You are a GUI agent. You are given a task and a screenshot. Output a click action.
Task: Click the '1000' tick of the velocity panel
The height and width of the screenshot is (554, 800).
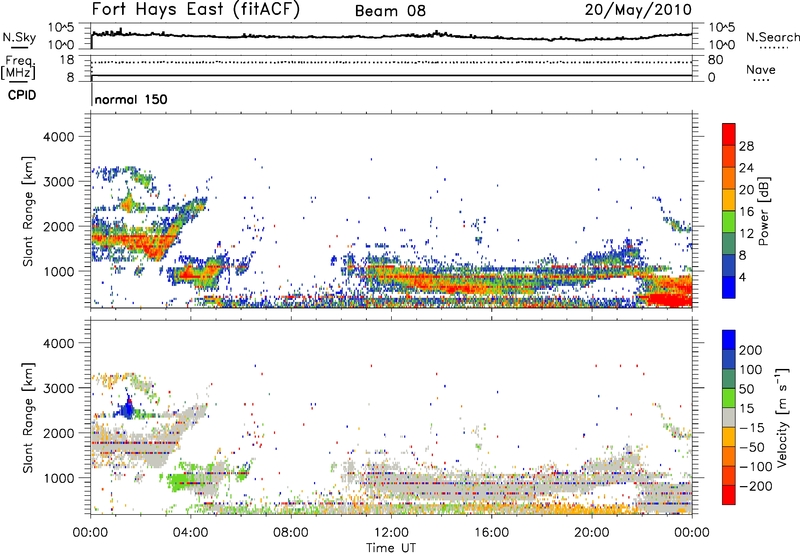pos(58,478)
